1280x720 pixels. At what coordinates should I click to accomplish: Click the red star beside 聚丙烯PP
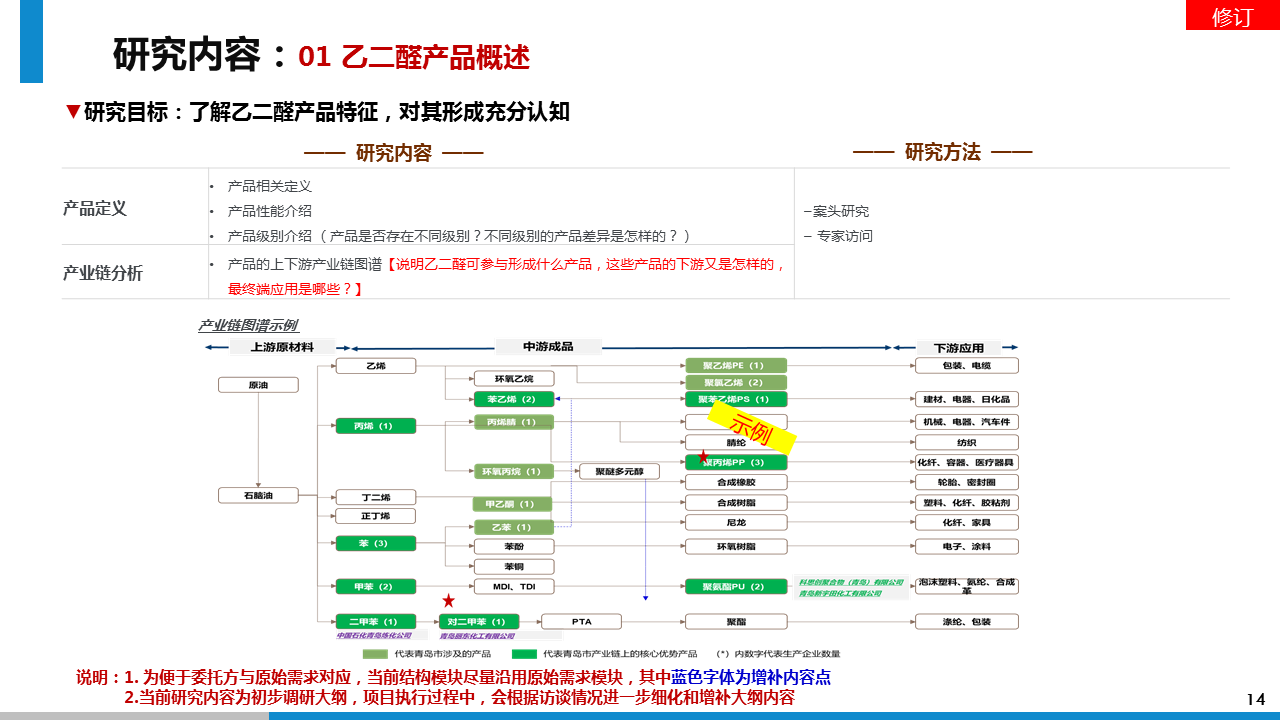tap(703, 456)
